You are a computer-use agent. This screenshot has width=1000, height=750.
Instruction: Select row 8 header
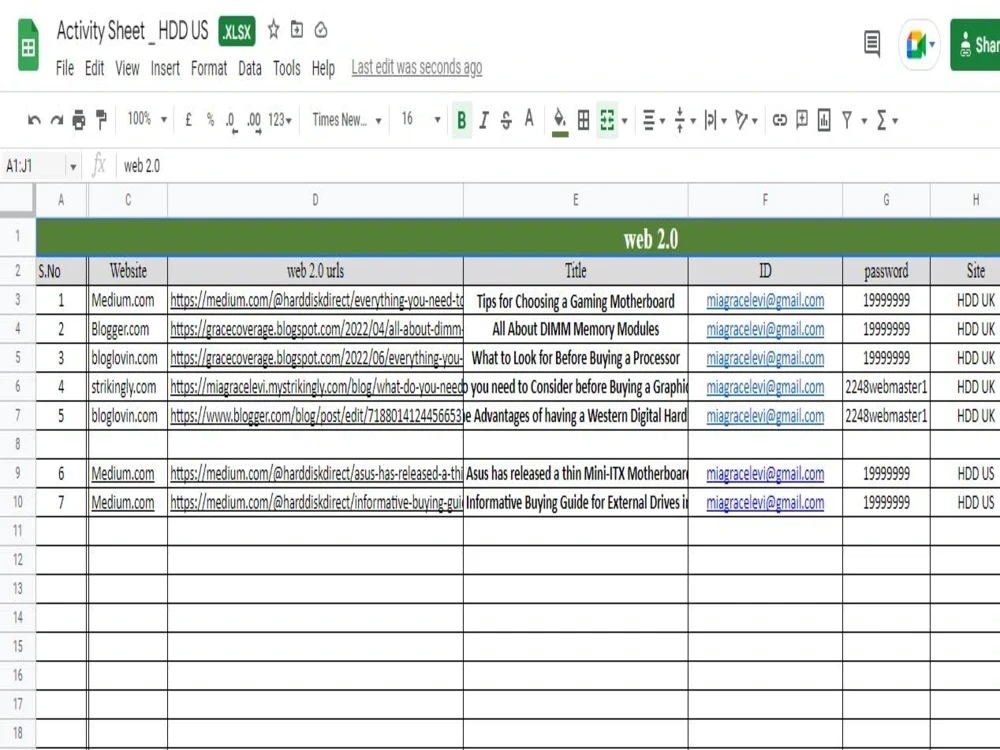(x=17, y=444)
